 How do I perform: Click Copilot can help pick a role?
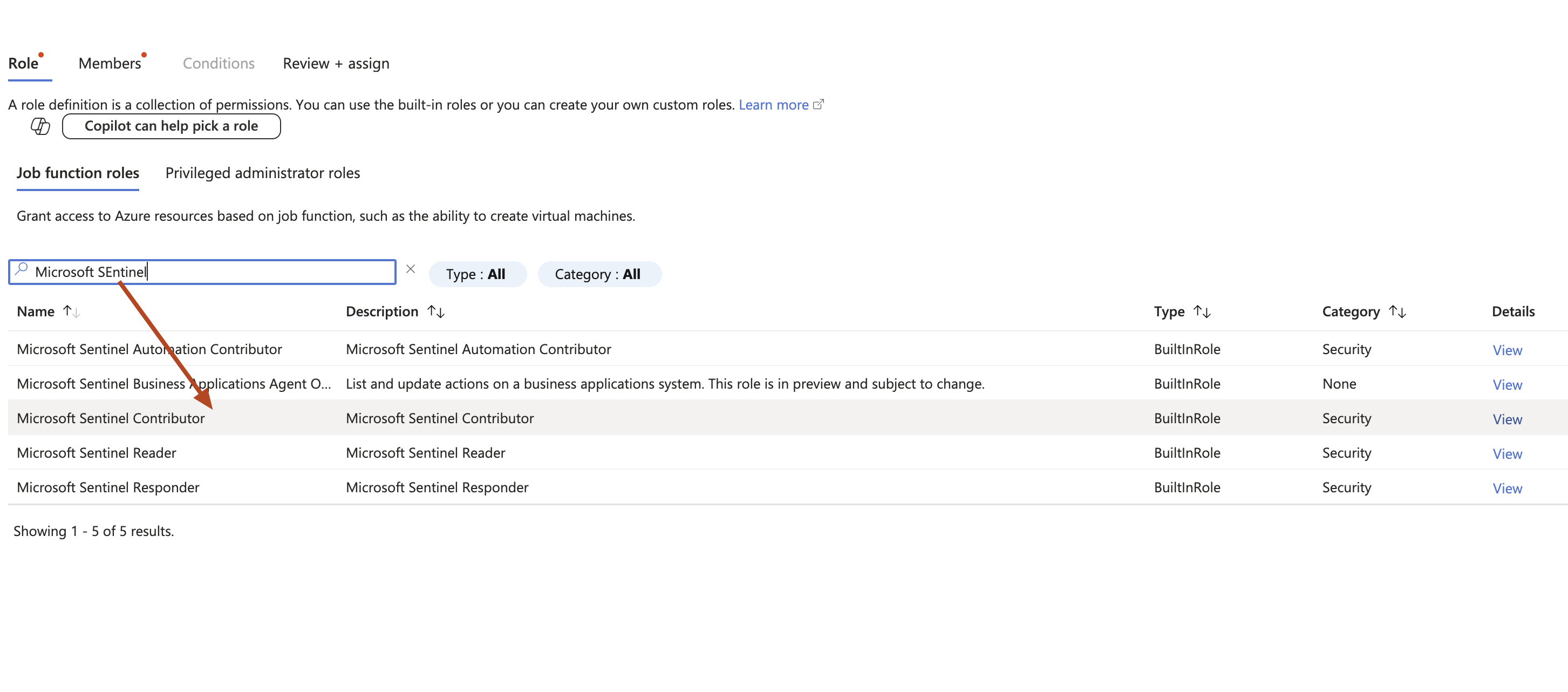(x=171, y=126)
